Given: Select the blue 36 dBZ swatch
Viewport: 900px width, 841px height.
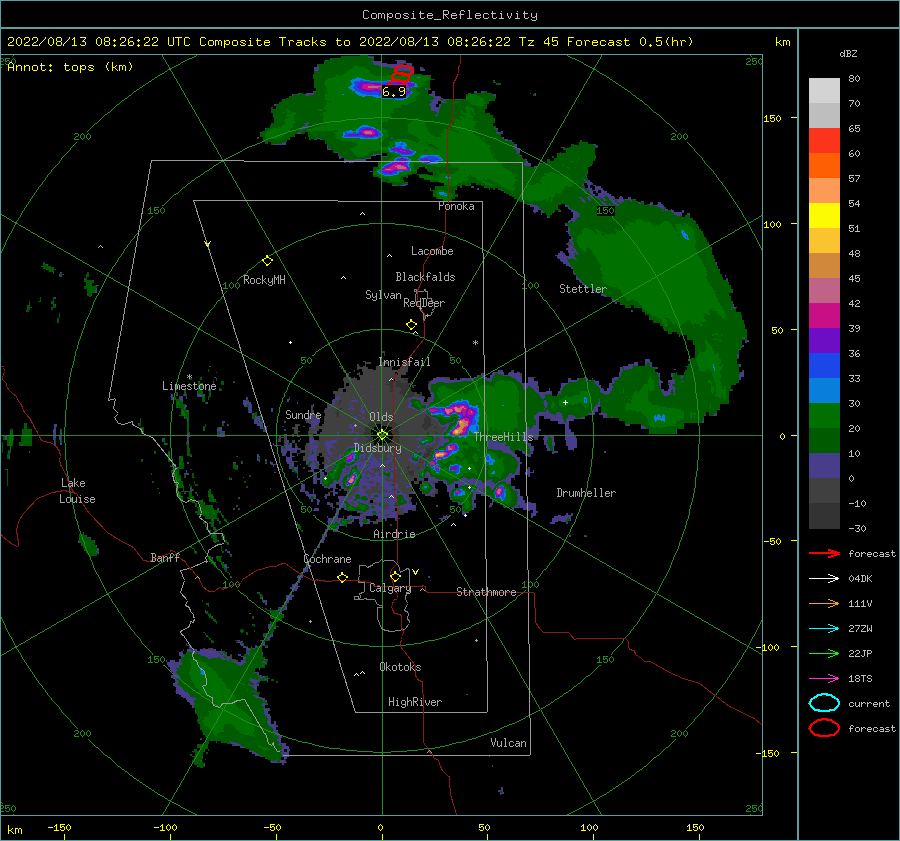Looking at the screenshot, I should 824,365.
